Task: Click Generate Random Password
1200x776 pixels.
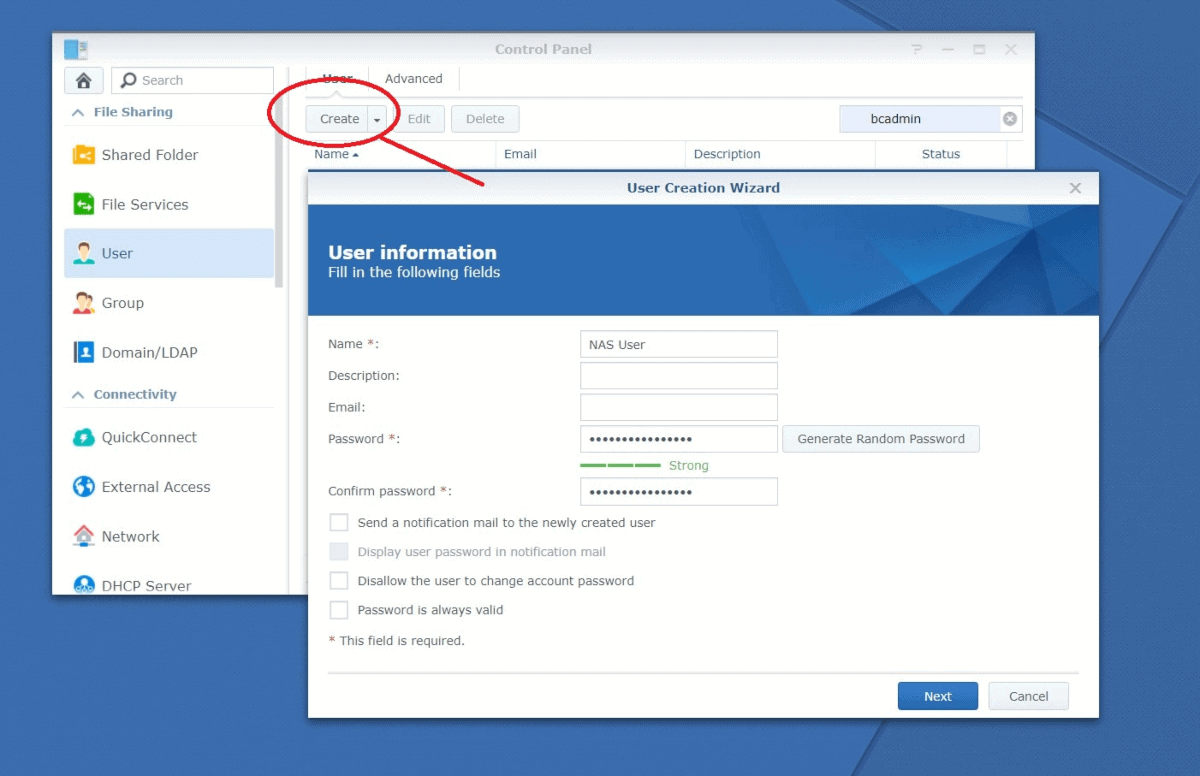Action: pyautogui.click(x=881, y=439)
